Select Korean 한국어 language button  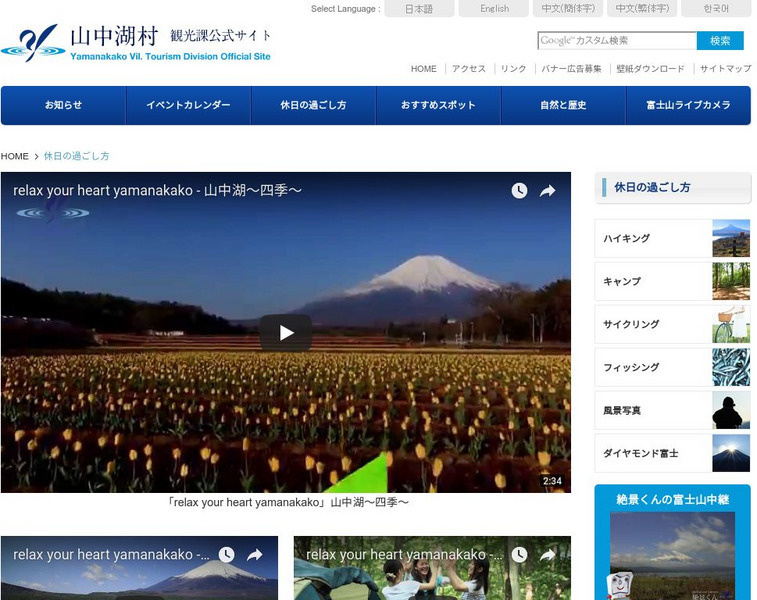tap(716, 9)
